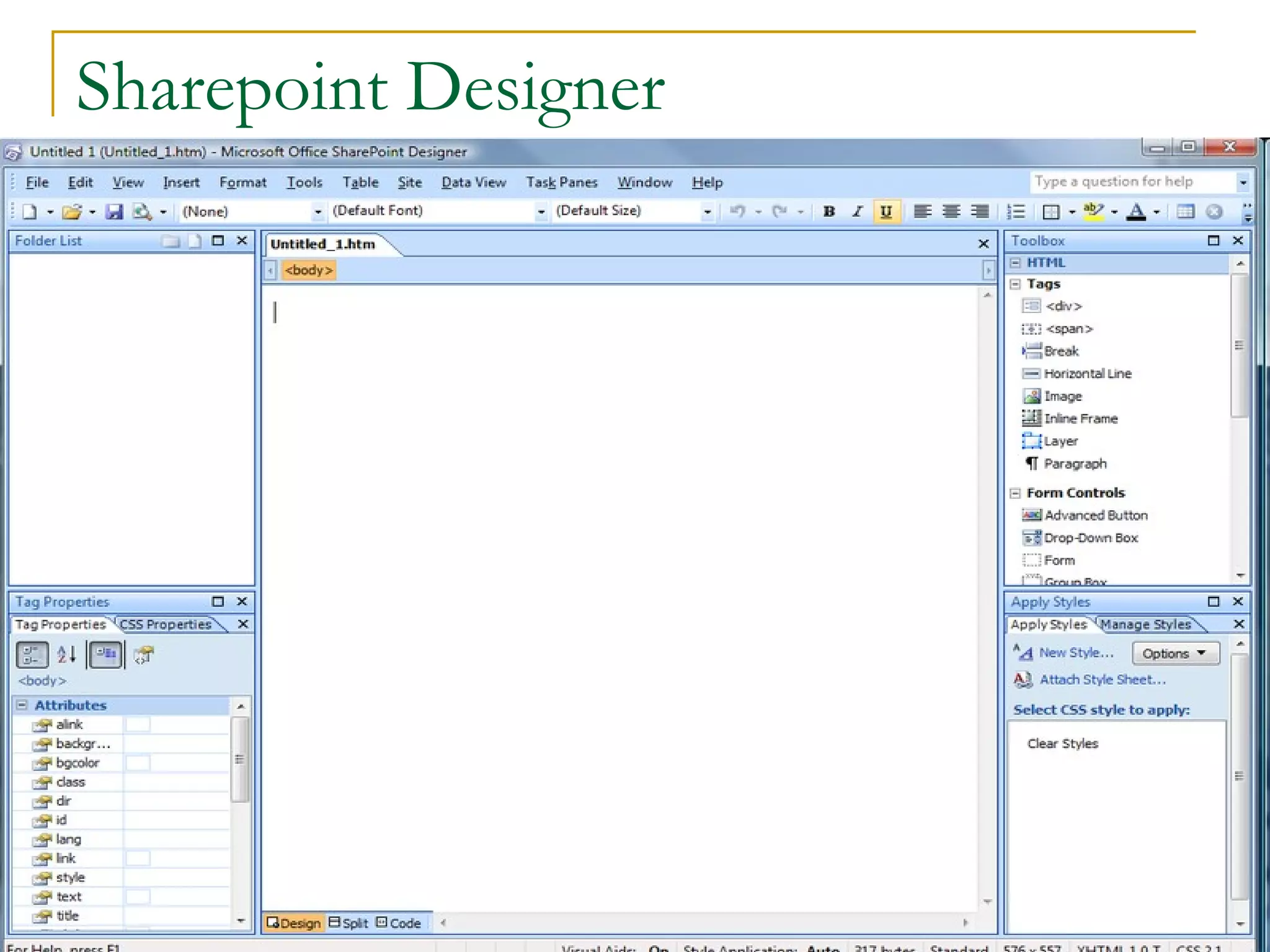The height and width of the screenshot is (952, 1270).
Task: Toggle Show set properties on top
Action: pos(105,654)
